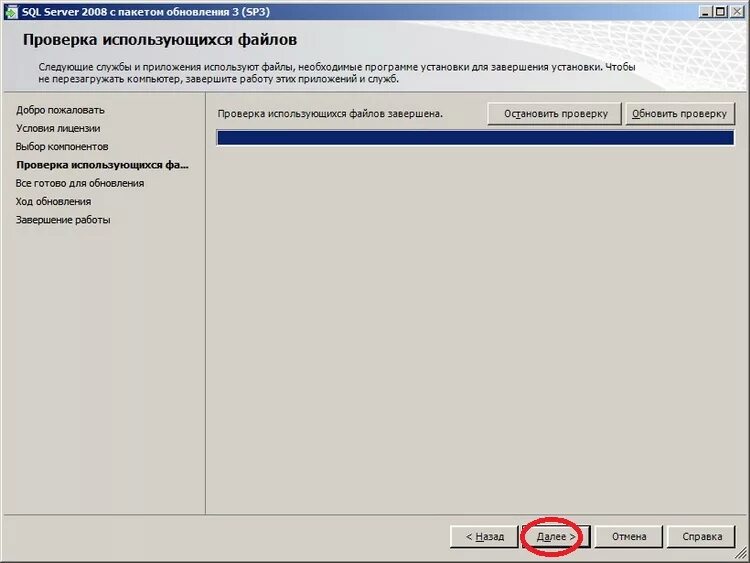Select the Проверка использующихся фа... step
The height and width of the screenshot is (563, 750).
tap(102, 165)
